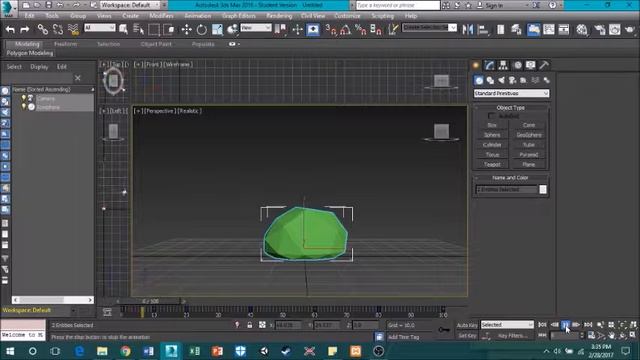Select the Select and Rotate tool
The width and height of the screenshot is (640, 360).
click(x=202, y=29)
